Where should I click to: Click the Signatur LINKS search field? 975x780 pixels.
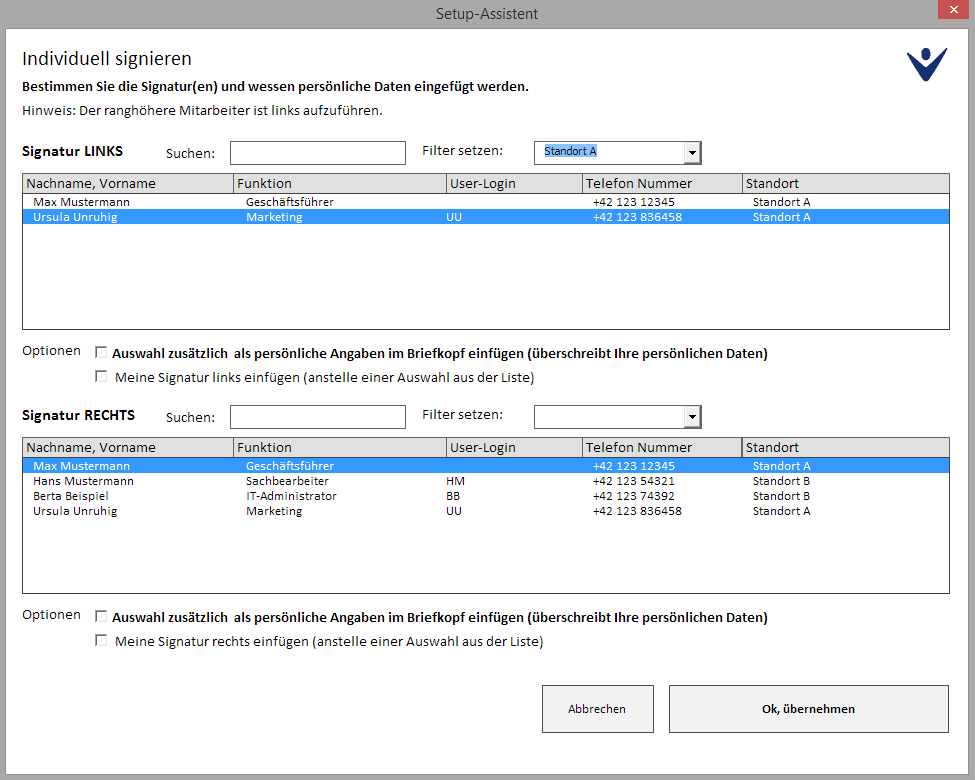click(317, 153)
